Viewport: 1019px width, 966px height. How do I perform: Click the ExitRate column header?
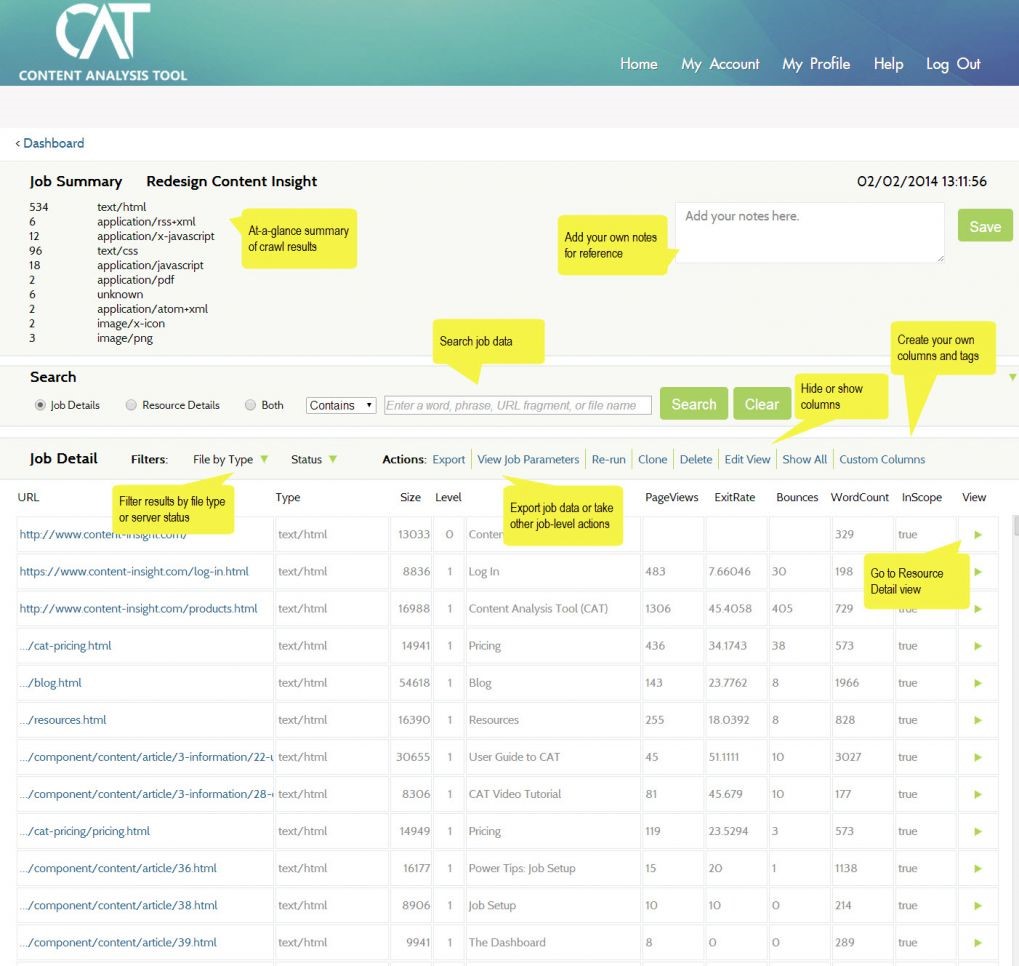734,497
